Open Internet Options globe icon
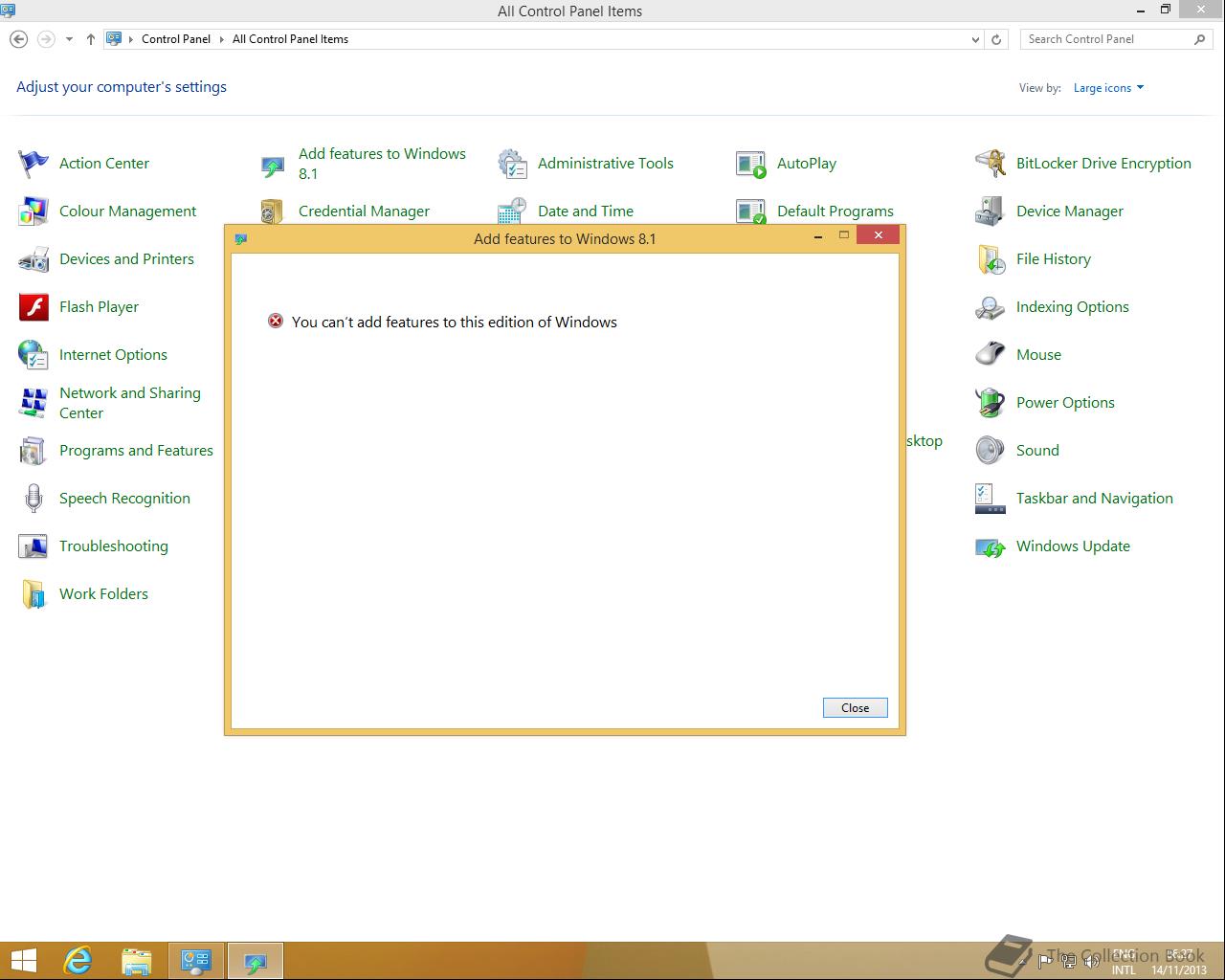The image size is (1225, 980). [33, 355]
